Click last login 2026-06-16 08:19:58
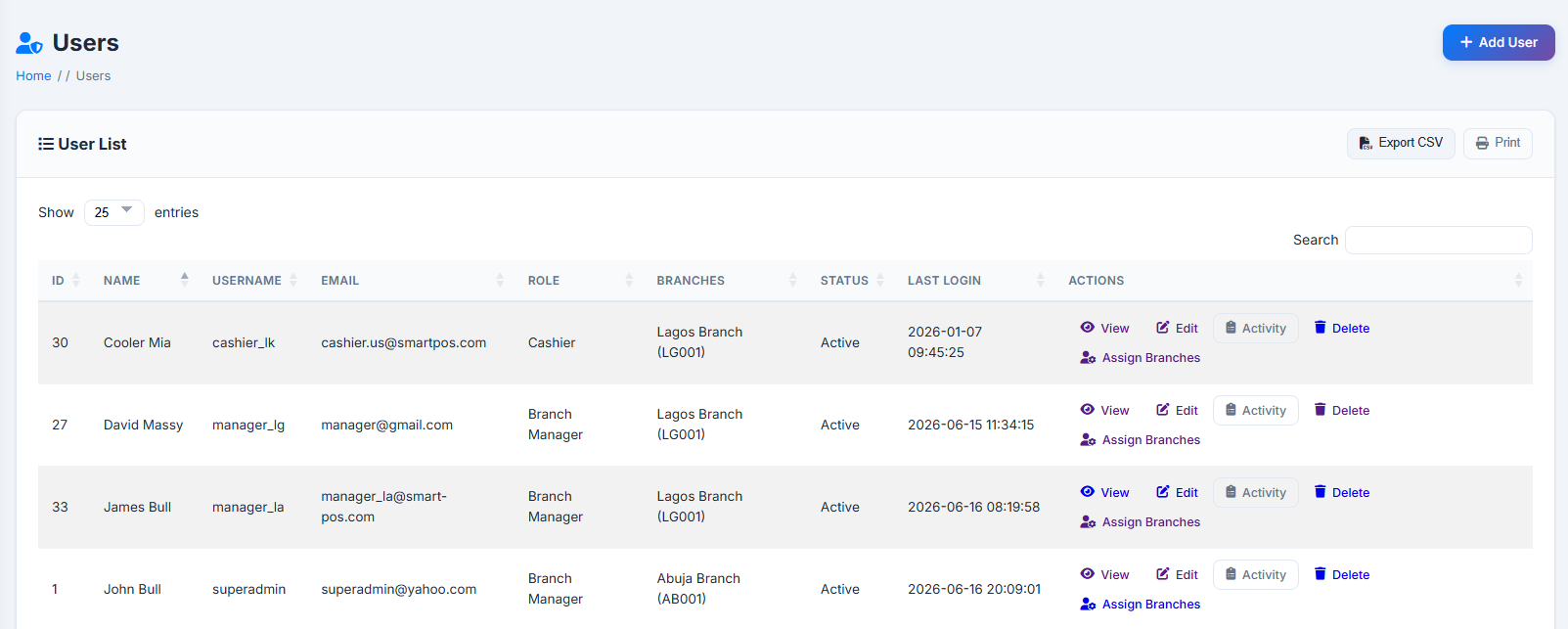Viewport: 1568px width, 629px height. (x=973, y=507)
